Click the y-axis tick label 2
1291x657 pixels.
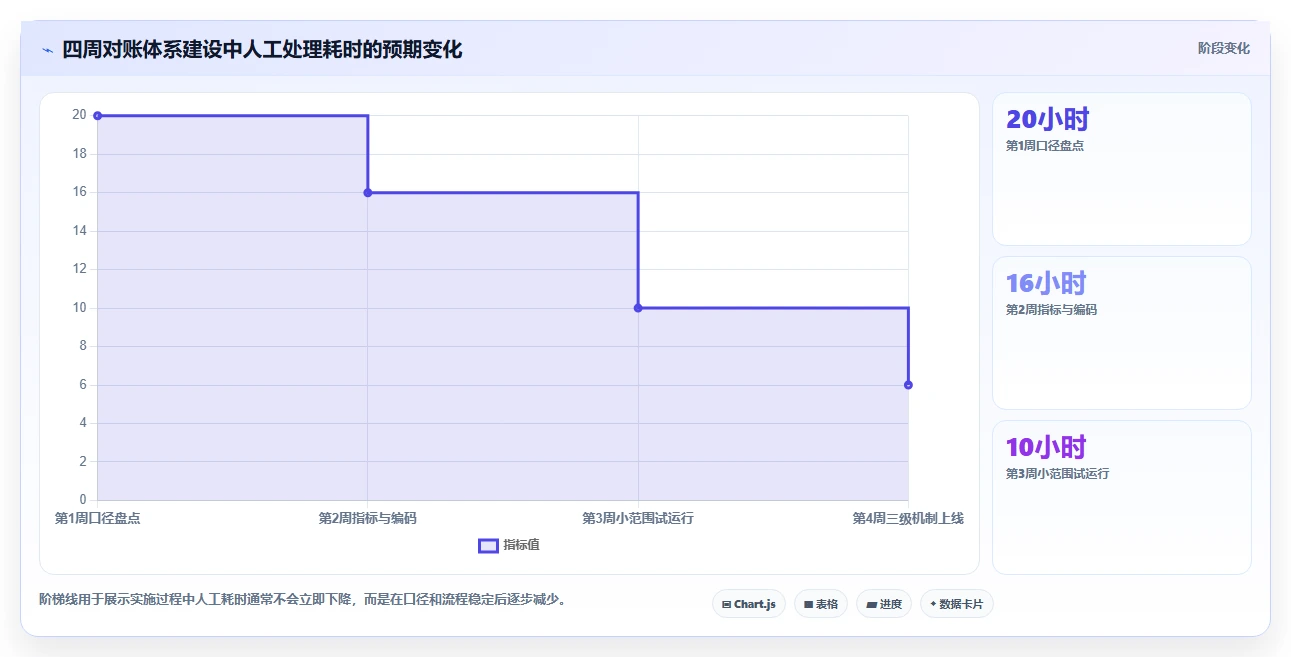84,461
